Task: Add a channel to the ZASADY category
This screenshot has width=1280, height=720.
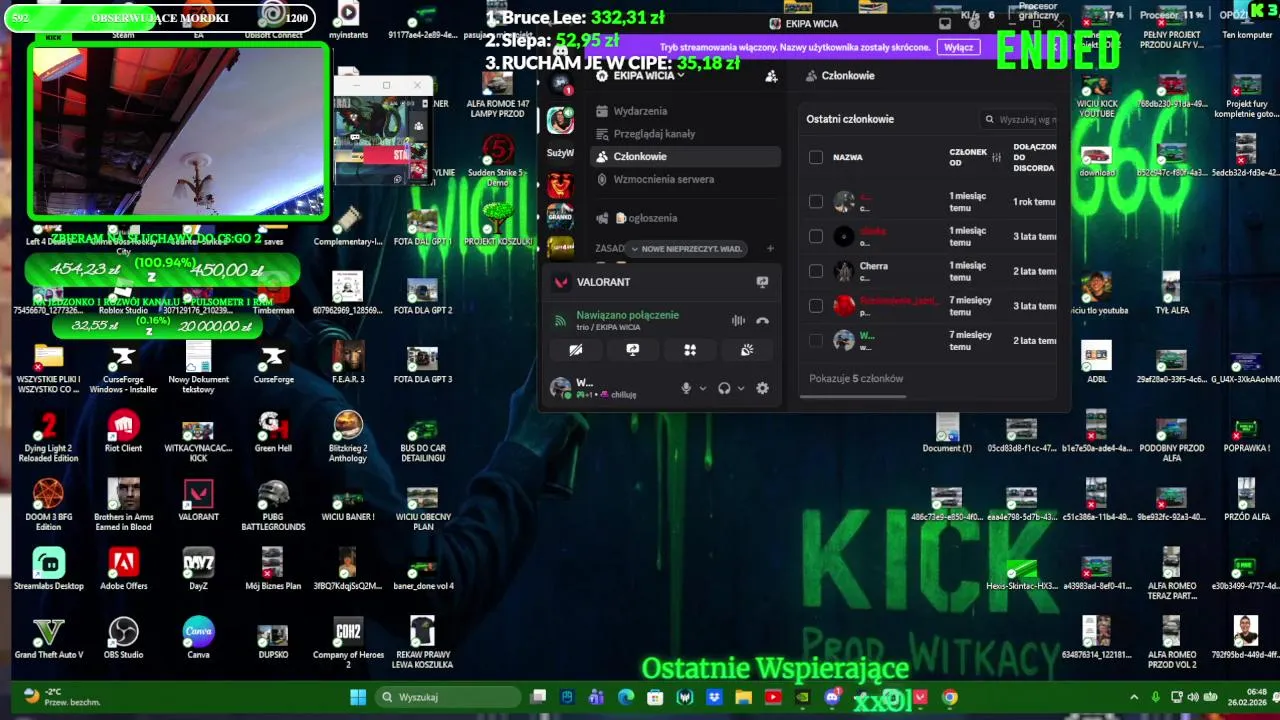Action: [770, 248]
